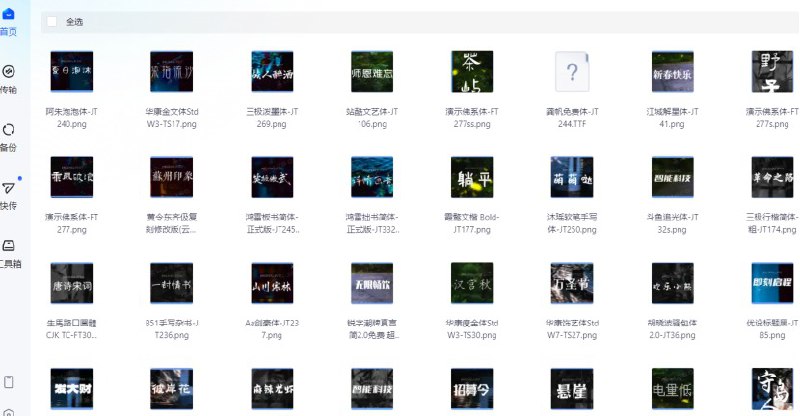The image size is (800, 416).
Task: Click the 江城解星体 新春快乐 thumbnail
Action: tap(672, 73)
